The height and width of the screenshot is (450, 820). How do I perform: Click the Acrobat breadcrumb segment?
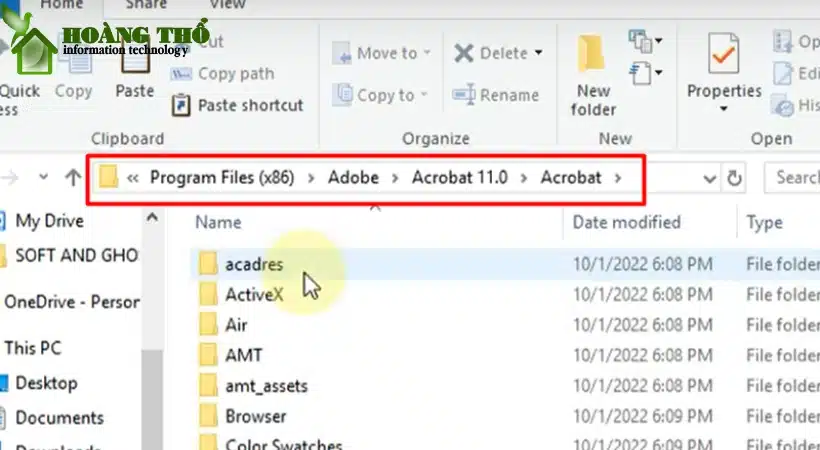pyautogui.click(x=571, y=178)
